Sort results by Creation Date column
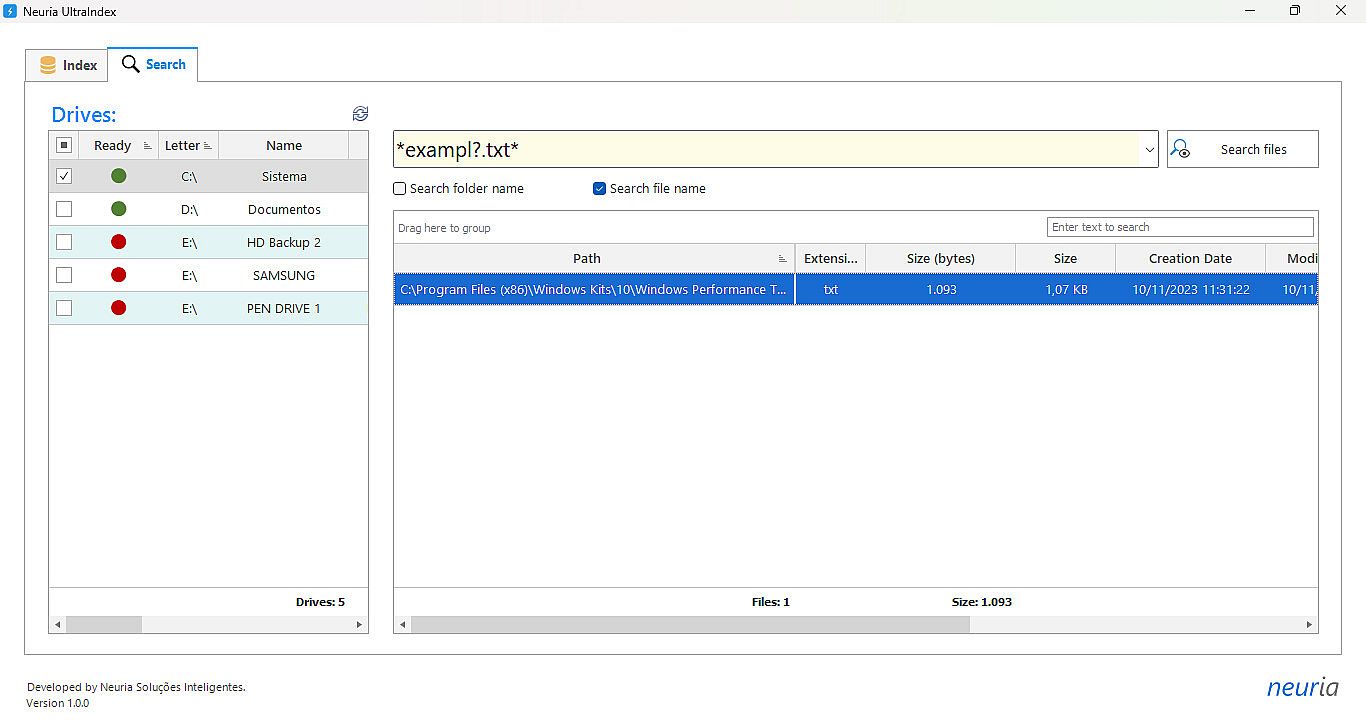Screen dimensions: 1366x720 (1189, 258)
